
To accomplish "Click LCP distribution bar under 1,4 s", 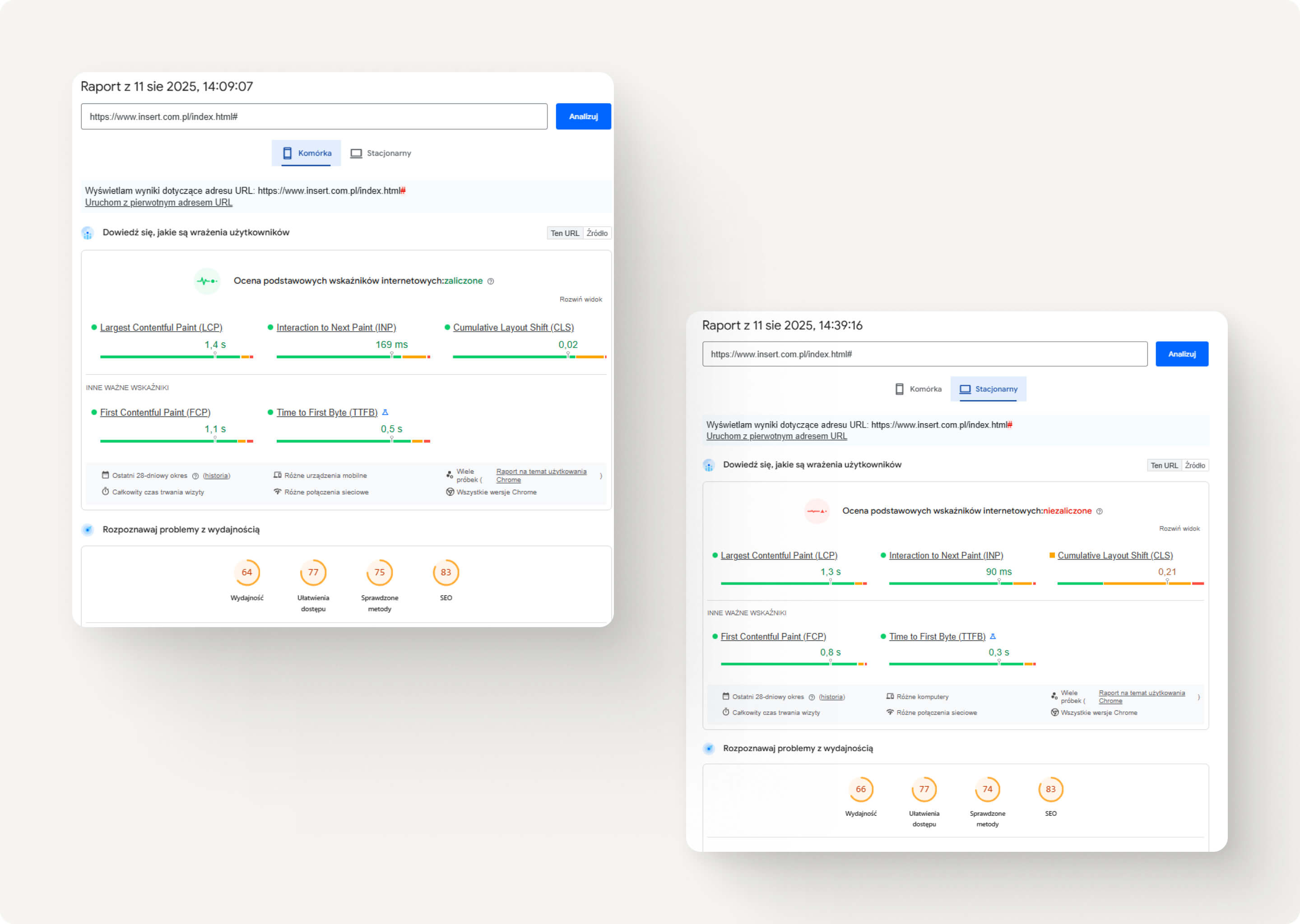I will point(176,357).
